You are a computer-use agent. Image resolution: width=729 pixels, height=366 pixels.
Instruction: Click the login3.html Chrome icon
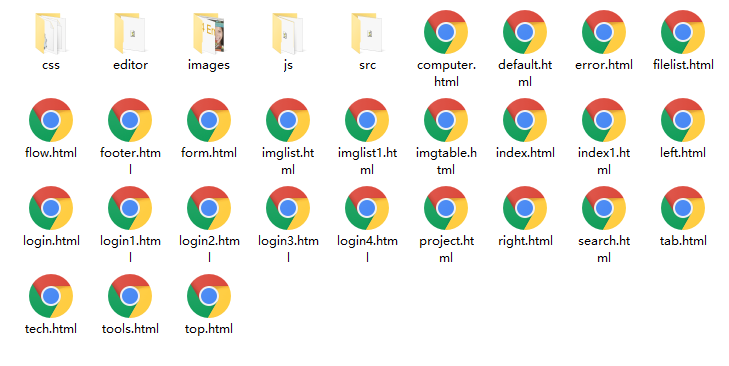coord(288,208)
